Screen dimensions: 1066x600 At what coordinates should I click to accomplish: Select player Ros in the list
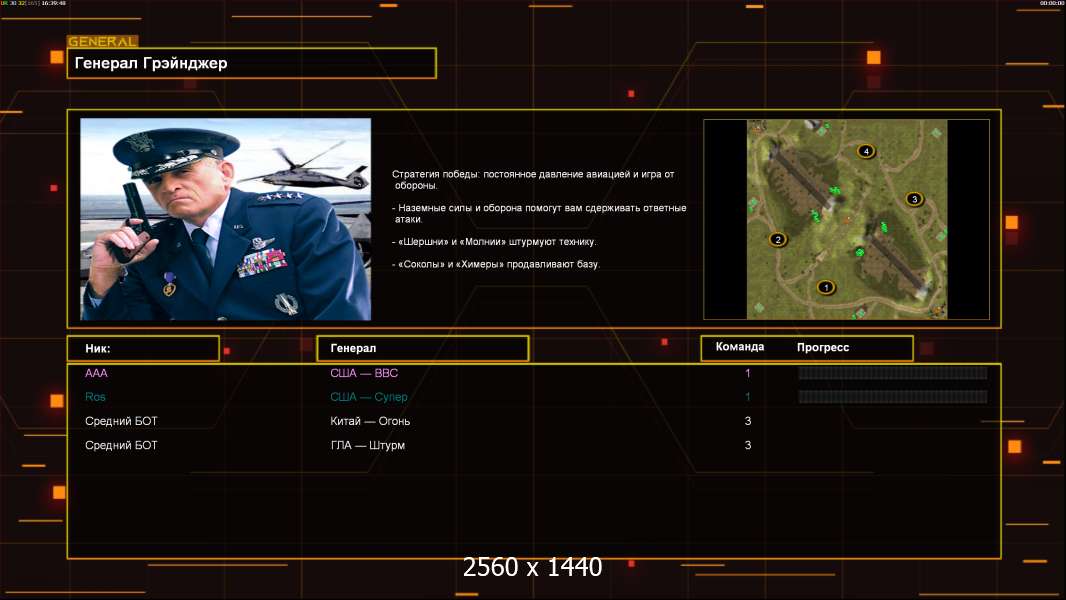[x=95, y=397]
